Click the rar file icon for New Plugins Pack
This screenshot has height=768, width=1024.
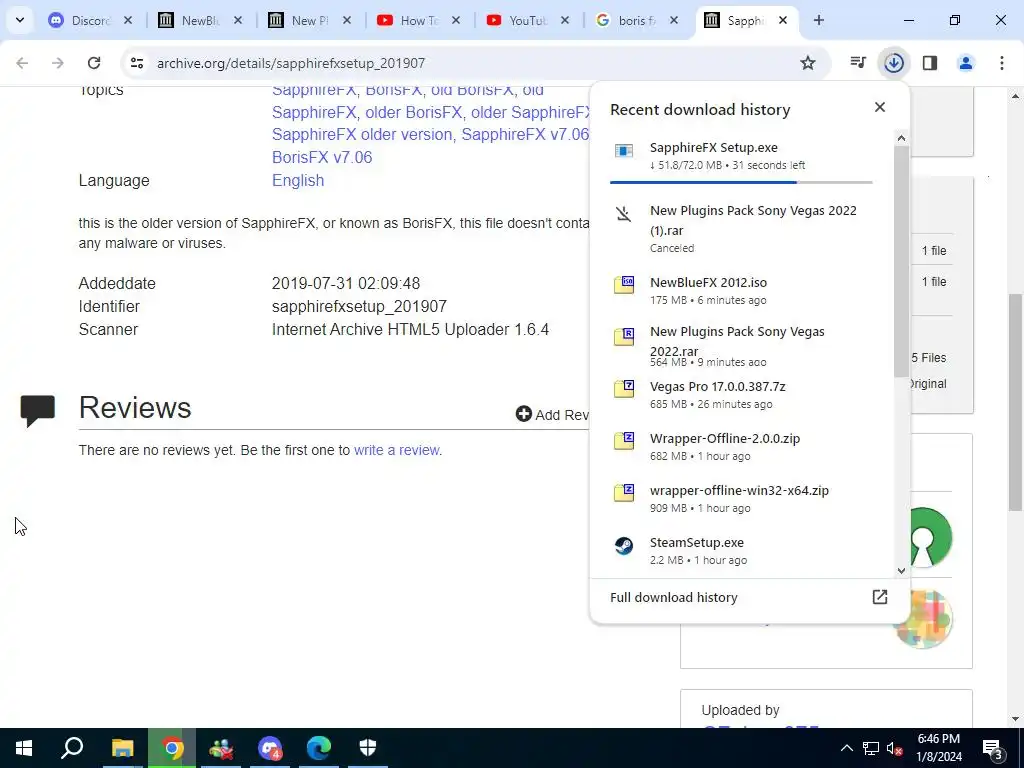tap(624, 337)
